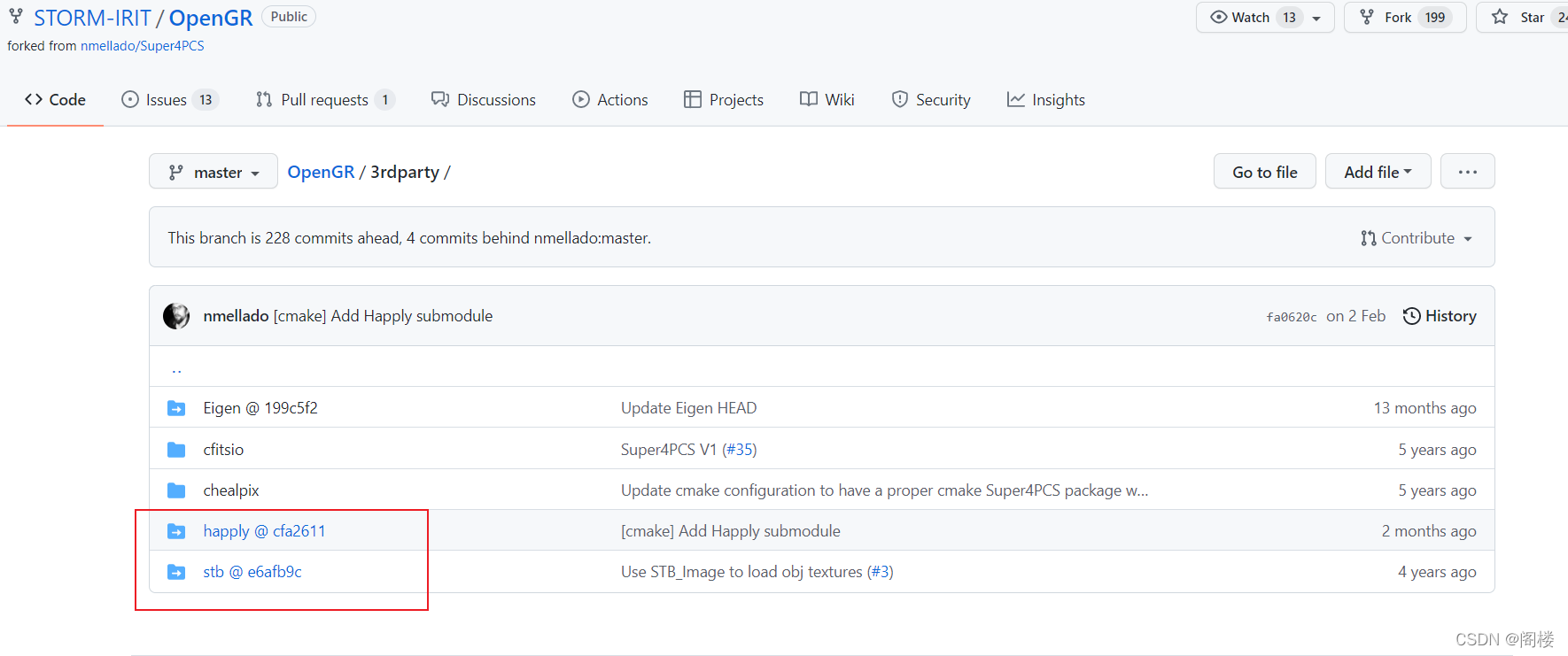Click the nmellado avatar image
This screenshot has height=656, width=1568.
(176, 316)
